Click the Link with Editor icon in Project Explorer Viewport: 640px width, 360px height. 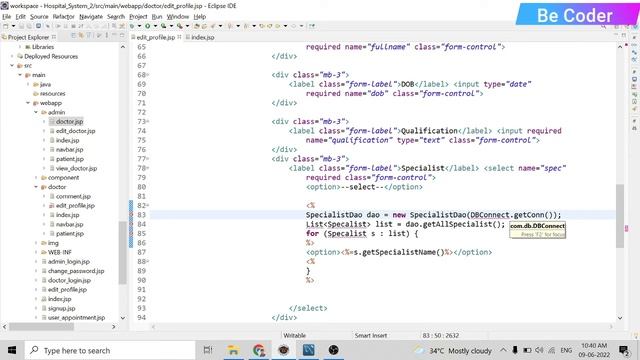(81, 36)
